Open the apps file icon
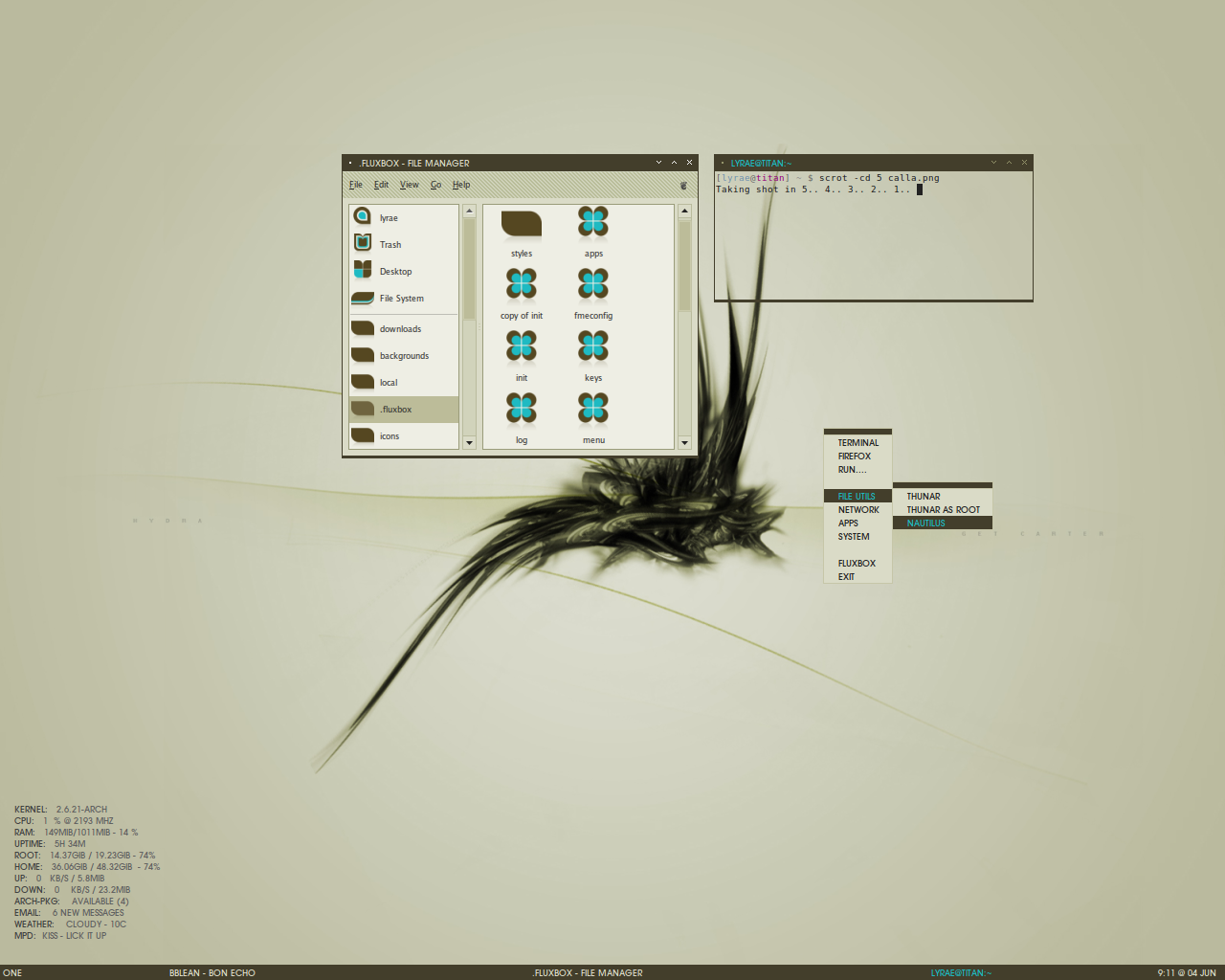Image resolution: width=1225 pixels, height=980 pixels. coord(593,222)
